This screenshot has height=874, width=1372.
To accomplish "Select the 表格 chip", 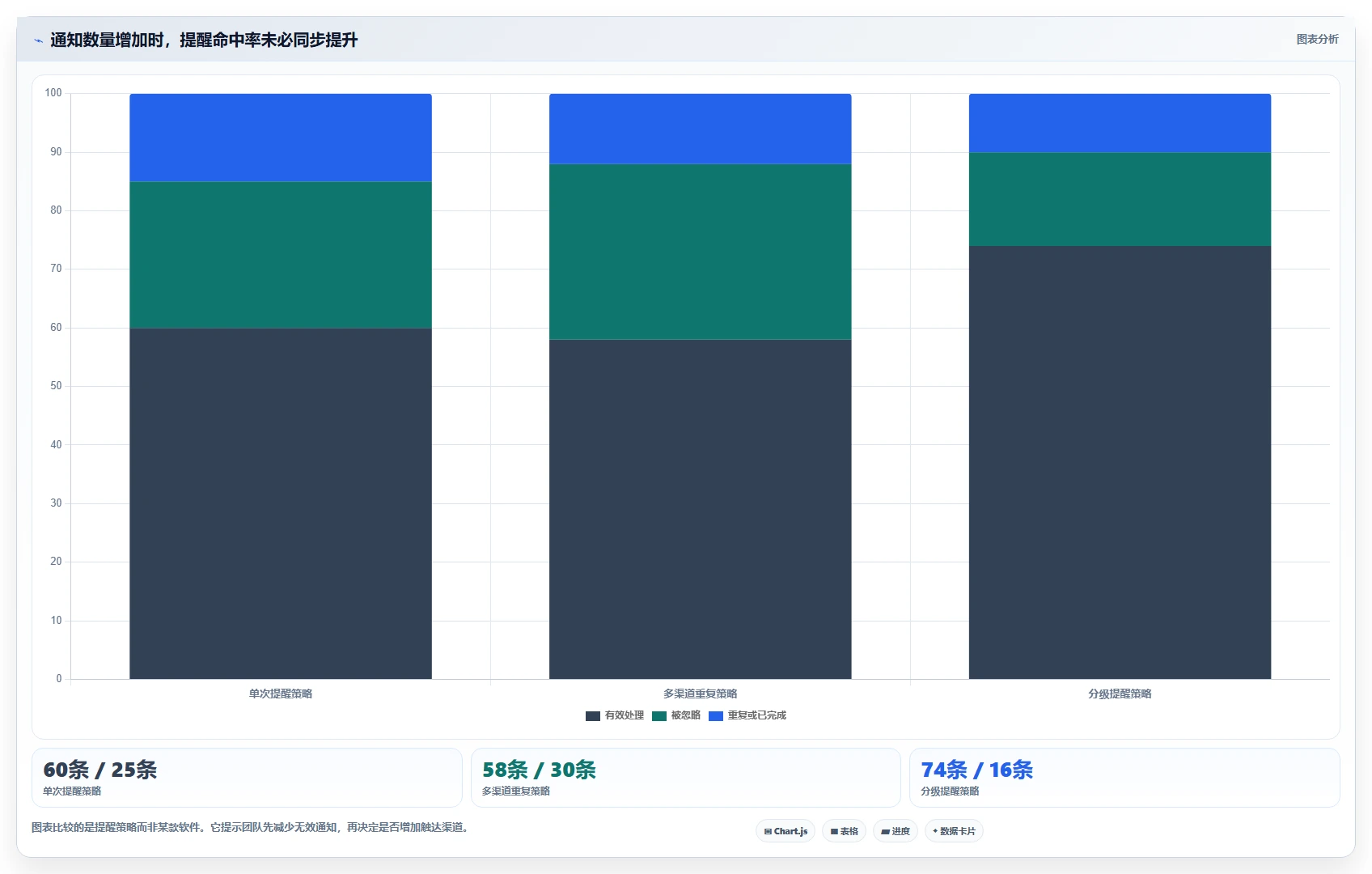I will (x=844, y=831).
